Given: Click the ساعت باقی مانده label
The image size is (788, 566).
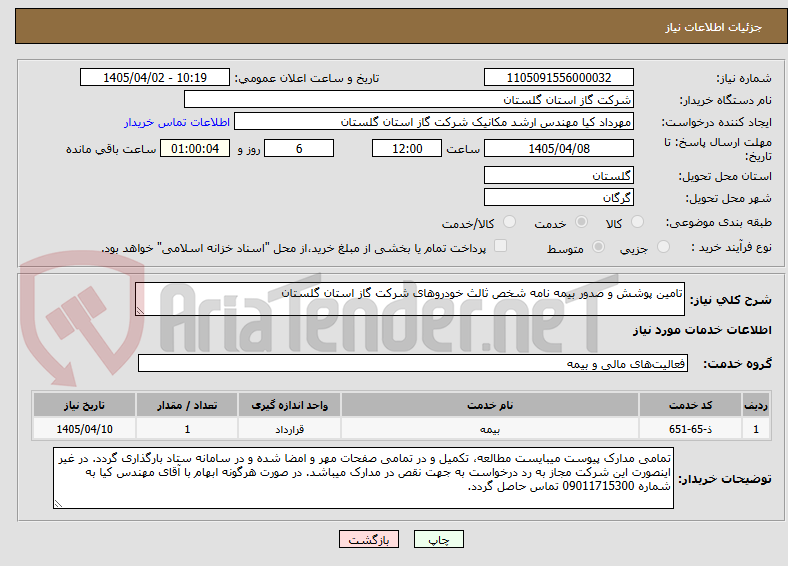Looking at the screenshot, I should [x=111, y=149].
